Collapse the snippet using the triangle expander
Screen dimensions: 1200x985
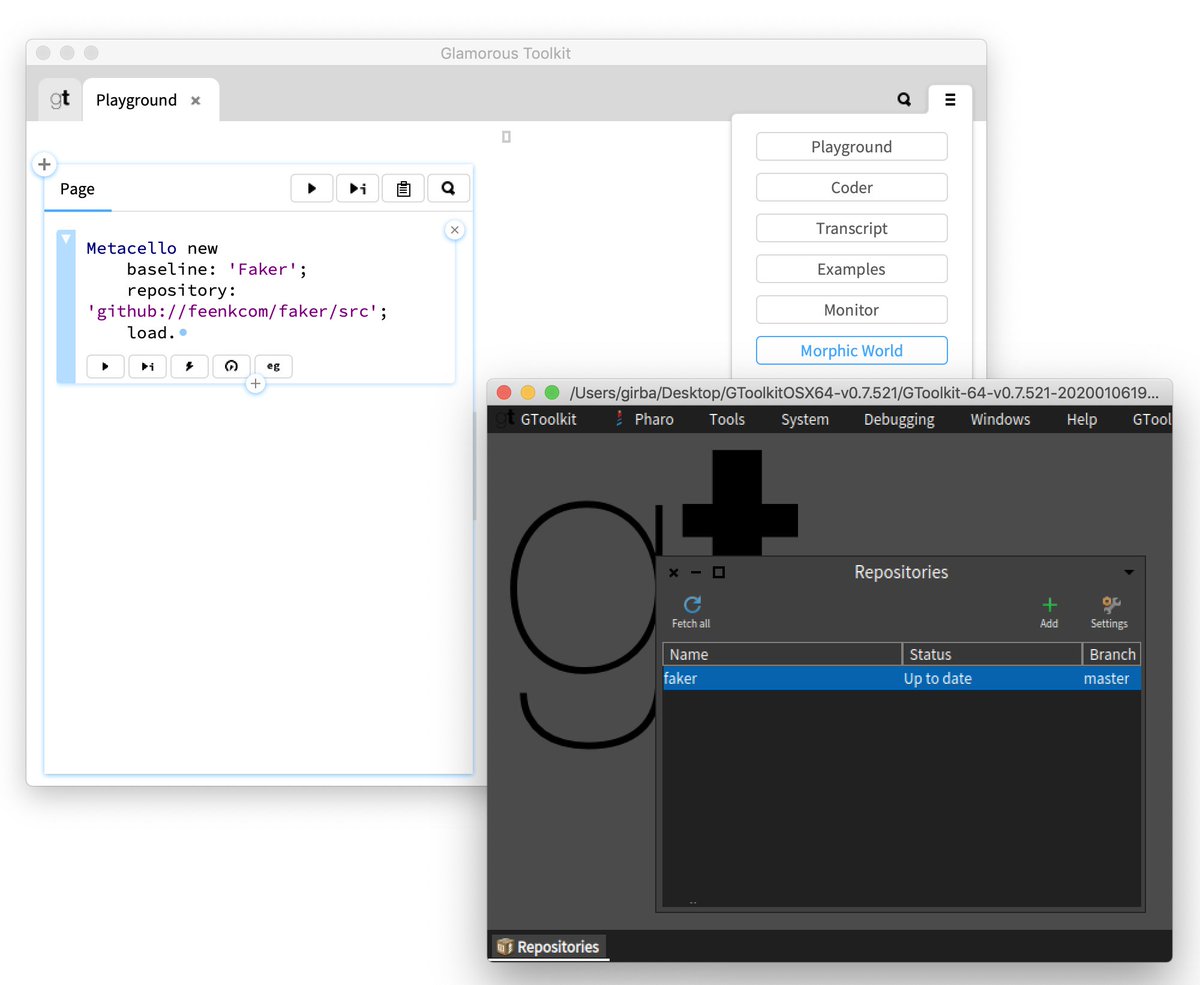[66, 238]
